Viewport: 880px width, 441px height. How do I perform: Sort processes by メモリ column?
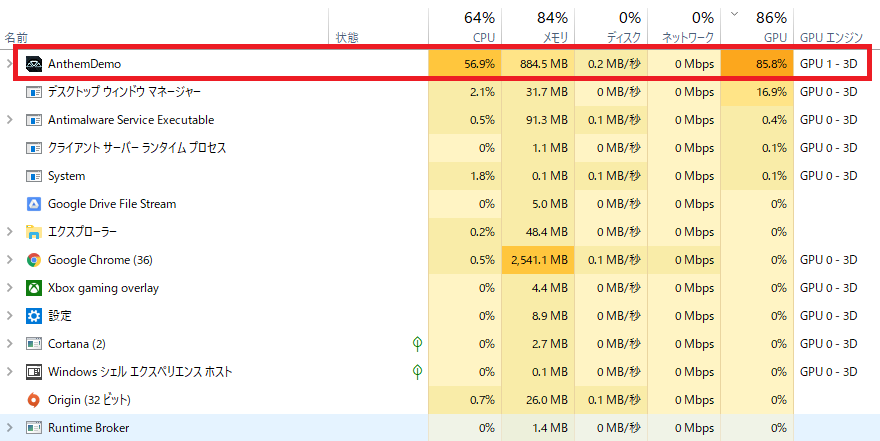point(556,38)
